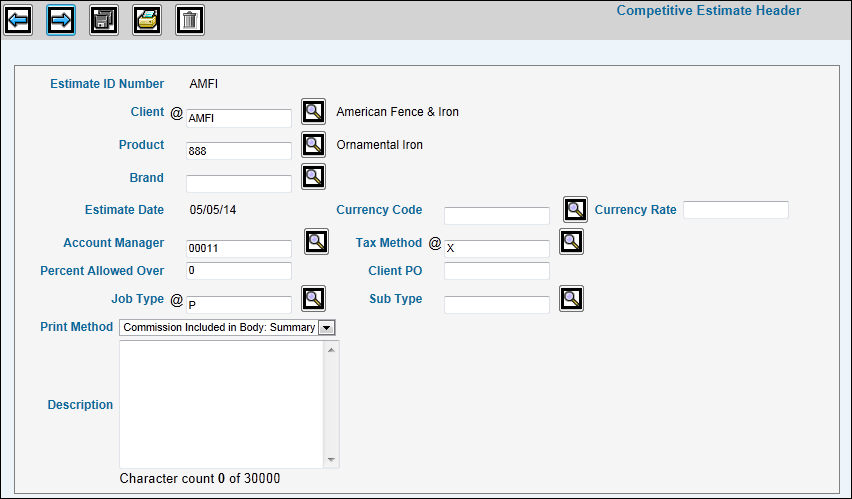The height and width of the screenshot is (499, 852).
Task: Click the Currency Rate label
Action: (635, 210)
